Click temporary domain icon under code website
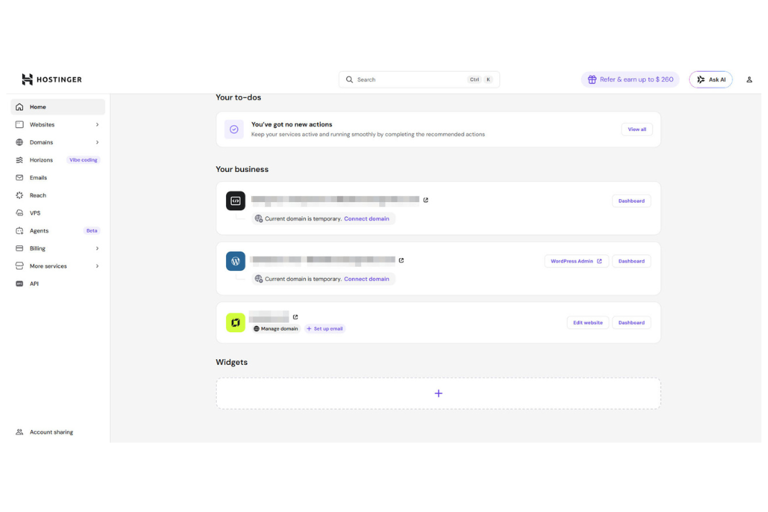768x512 pixels. (x=259, y=219)
